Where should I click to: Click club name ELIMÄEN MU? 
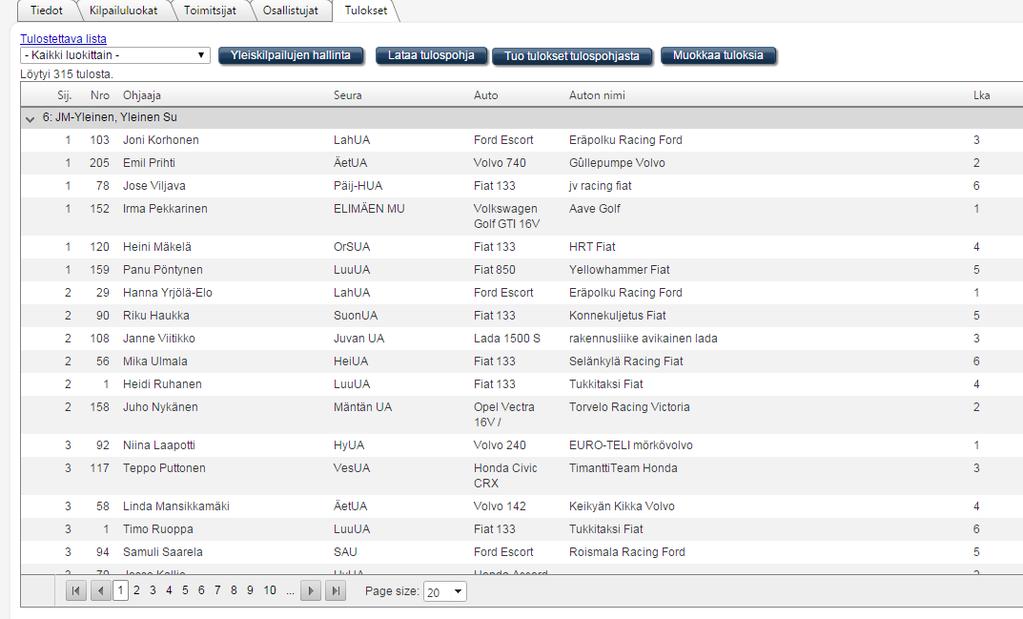(x=369, y=208)
